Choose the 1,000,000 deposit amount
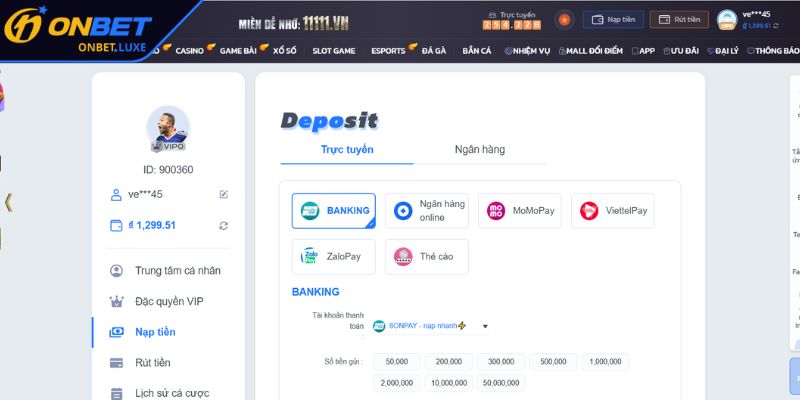This screenshot has width=800, height=400. point(605,362)
